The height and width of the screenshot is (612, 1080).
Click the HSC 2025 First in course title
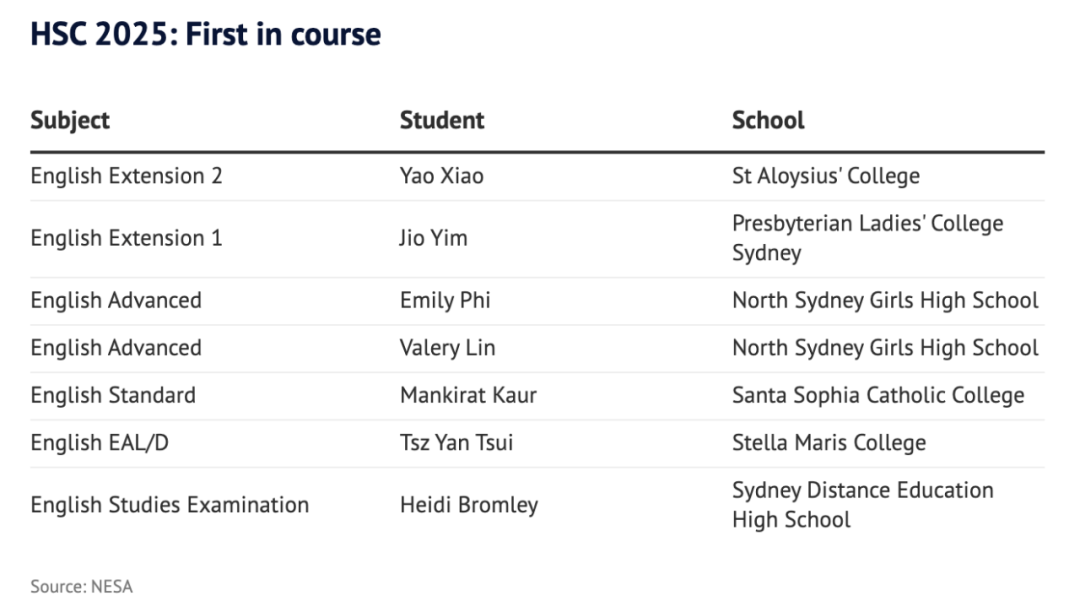(205, 35)
